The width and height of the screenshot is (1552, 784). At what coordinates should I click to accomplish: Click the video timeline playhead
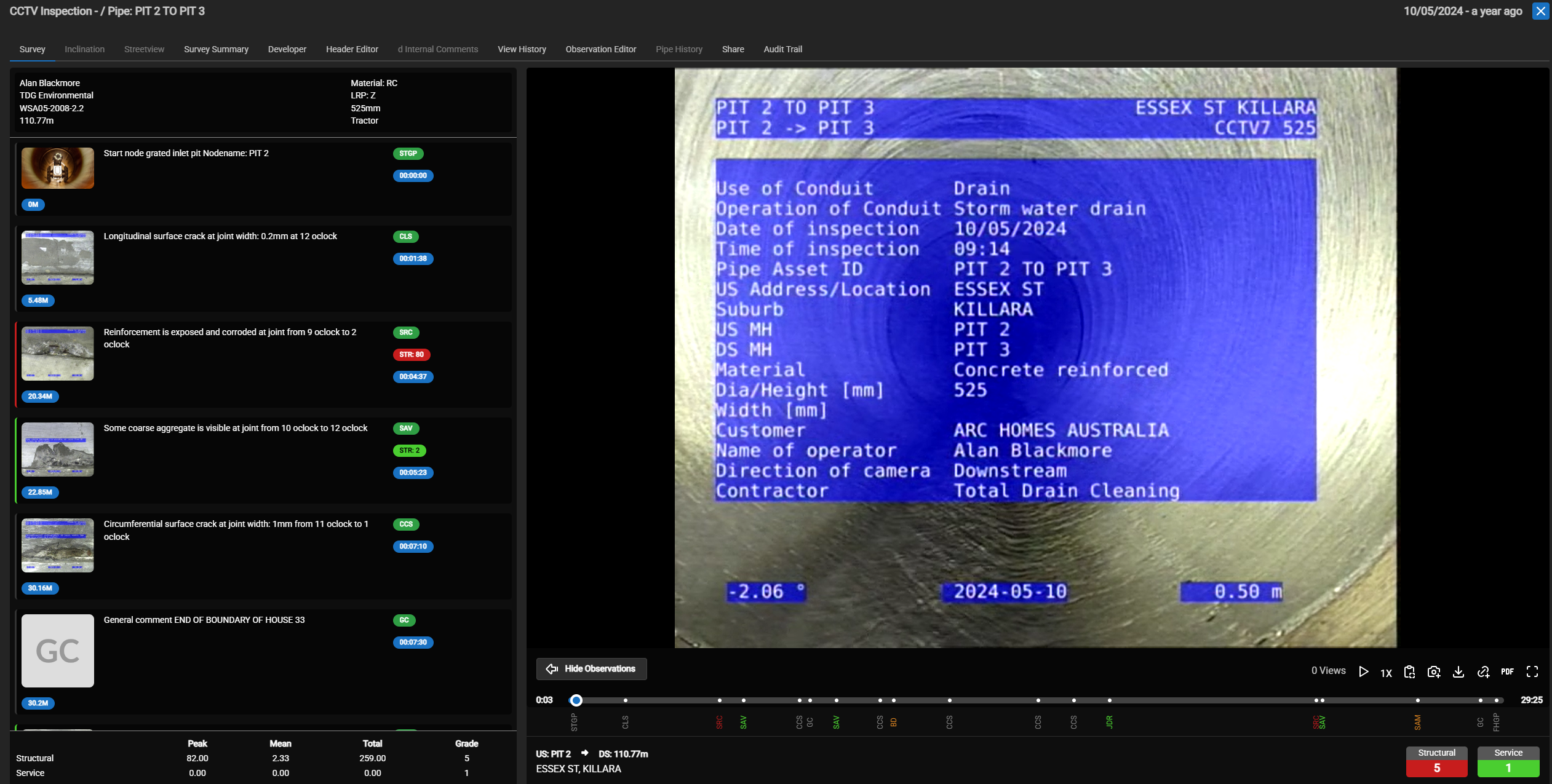tap(576, 700)
